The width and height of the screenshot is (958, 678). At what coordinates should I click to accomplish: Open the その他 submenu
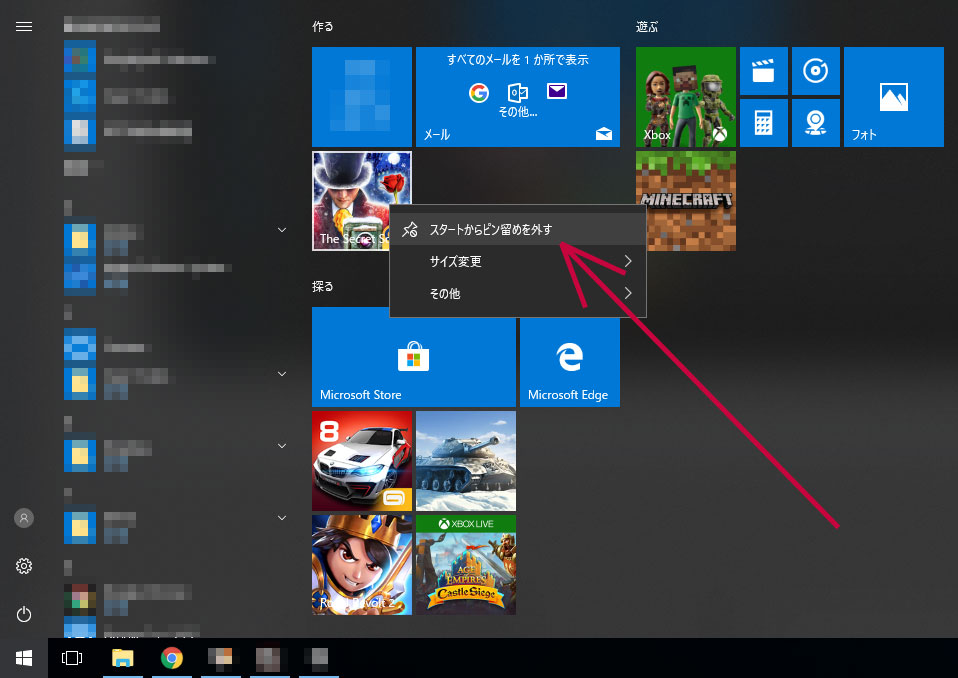click(517, 294)
